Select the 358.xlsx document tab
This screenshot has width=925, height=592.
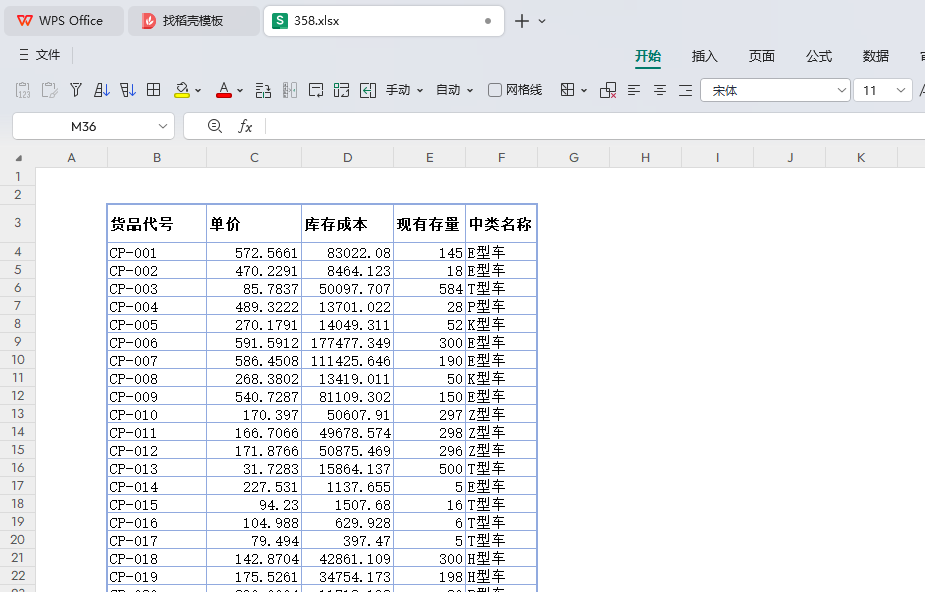383,21
